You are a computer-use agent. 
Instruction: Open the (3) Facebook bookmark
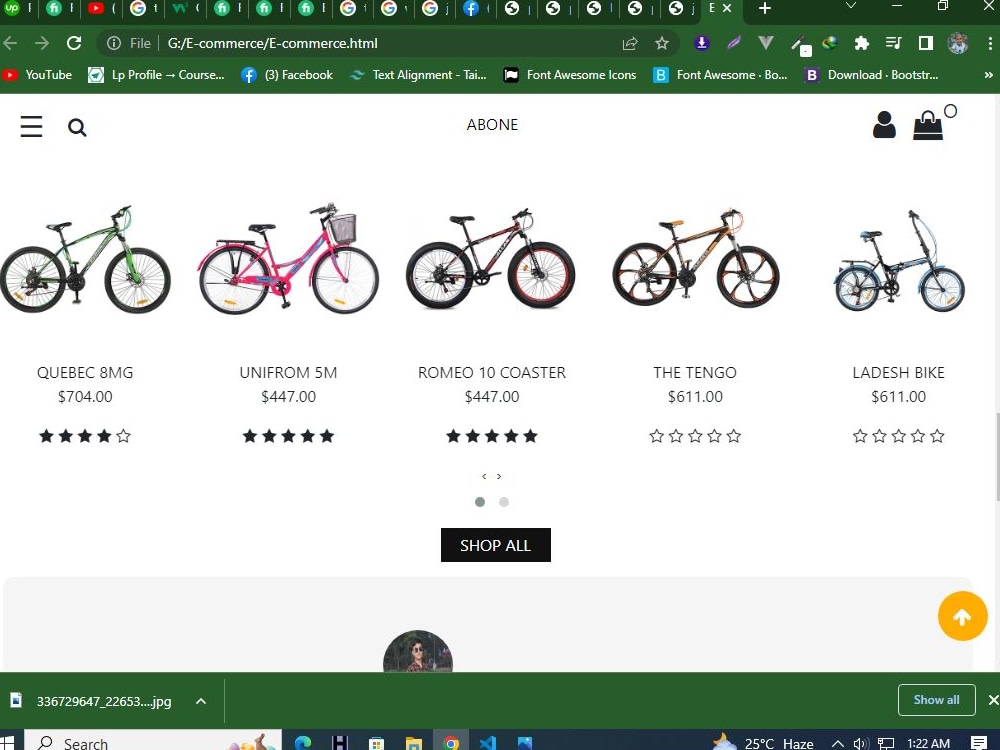[287, 75]
